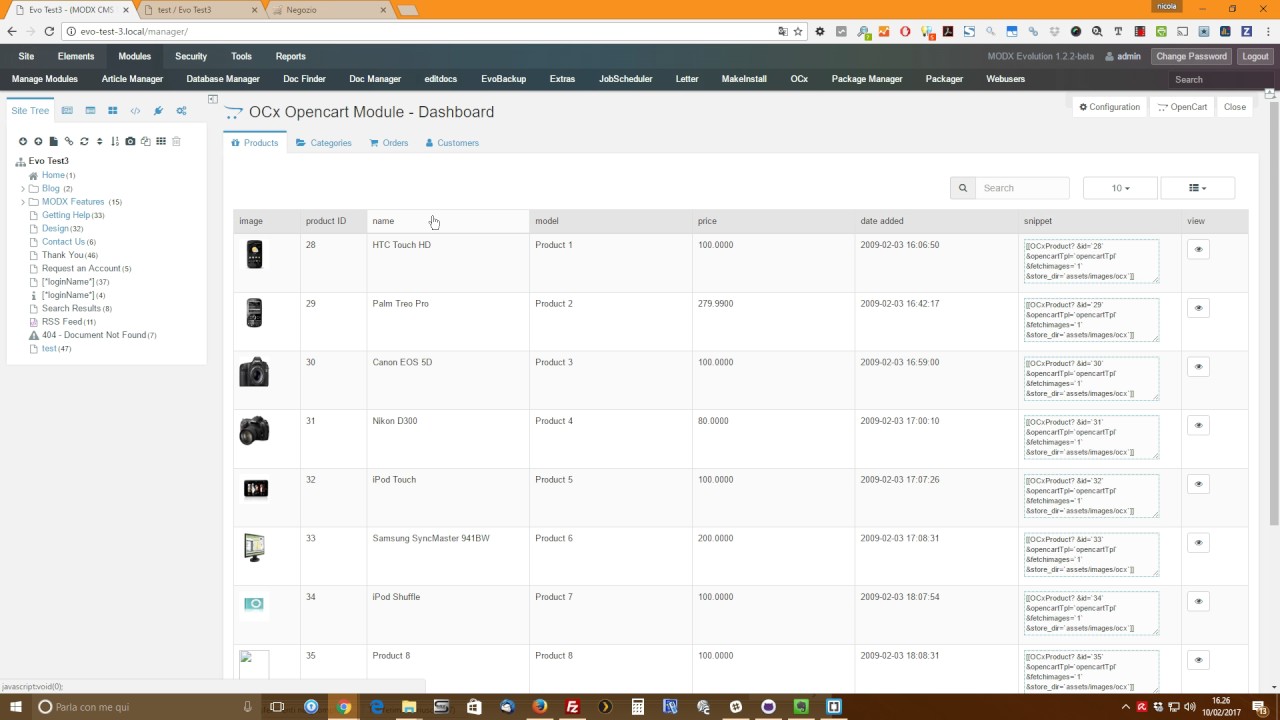Open the Windows Start menu
Screen dimensions: 1280x720
[14, 707]
